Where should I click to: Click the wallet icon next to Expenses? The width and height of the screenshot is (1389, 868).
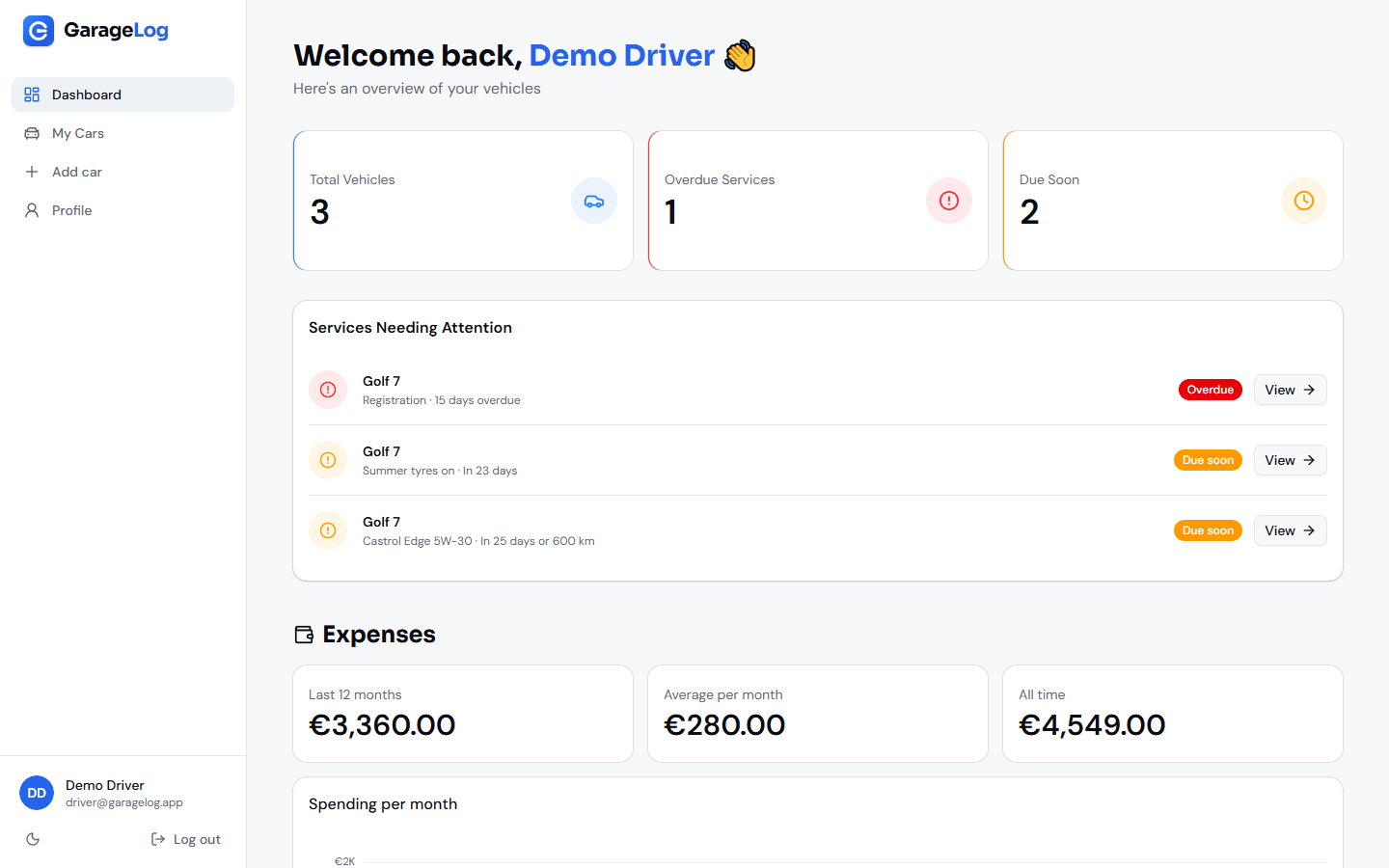(304, 635)
